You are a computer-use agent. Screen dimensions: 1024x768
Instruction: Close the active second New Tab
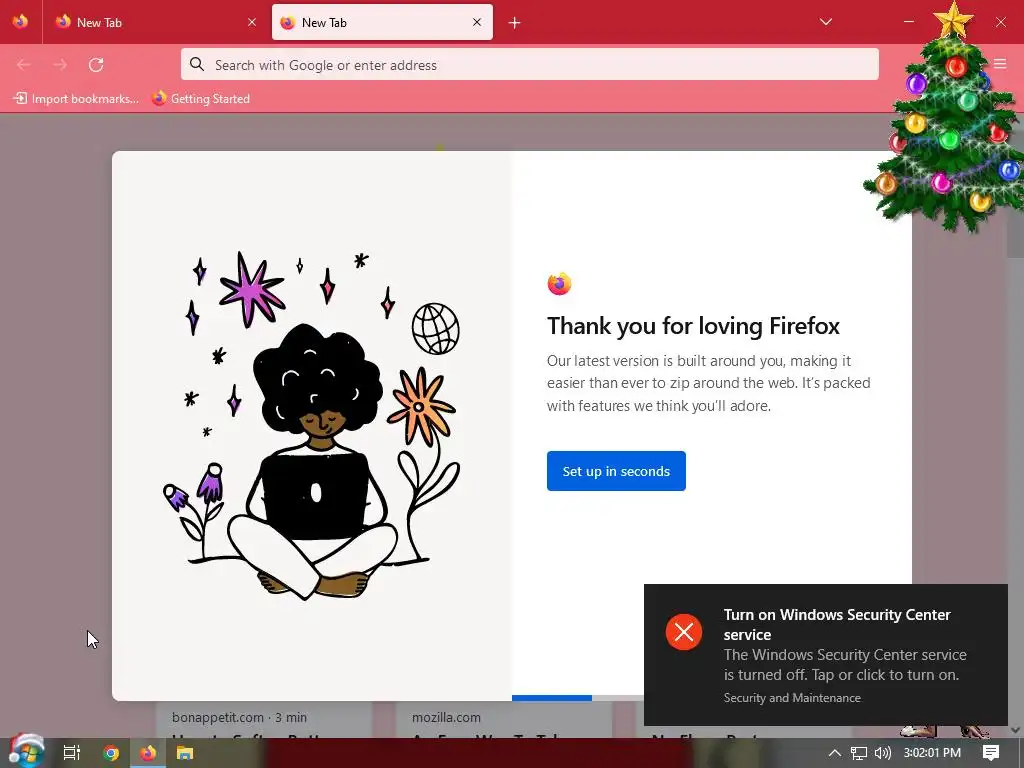tap(477, 22)
